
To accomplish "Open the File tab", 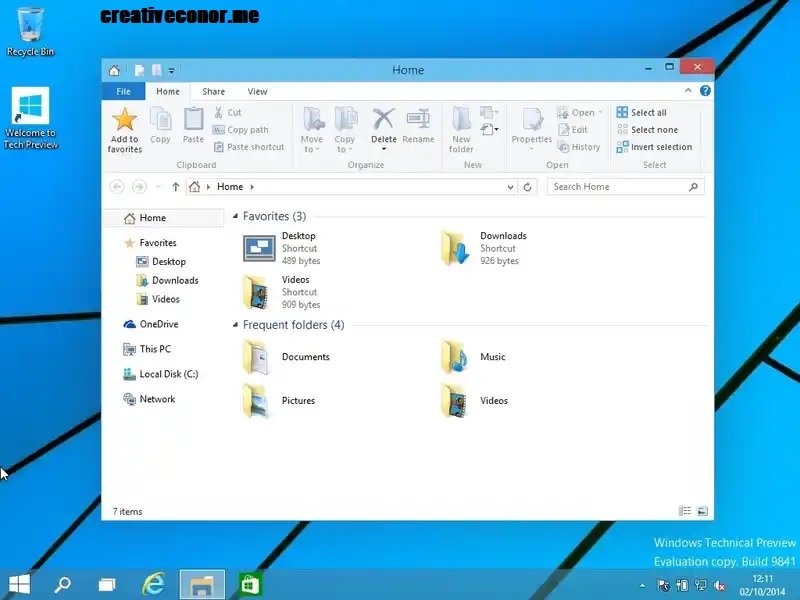I will (x=123, y=91).
